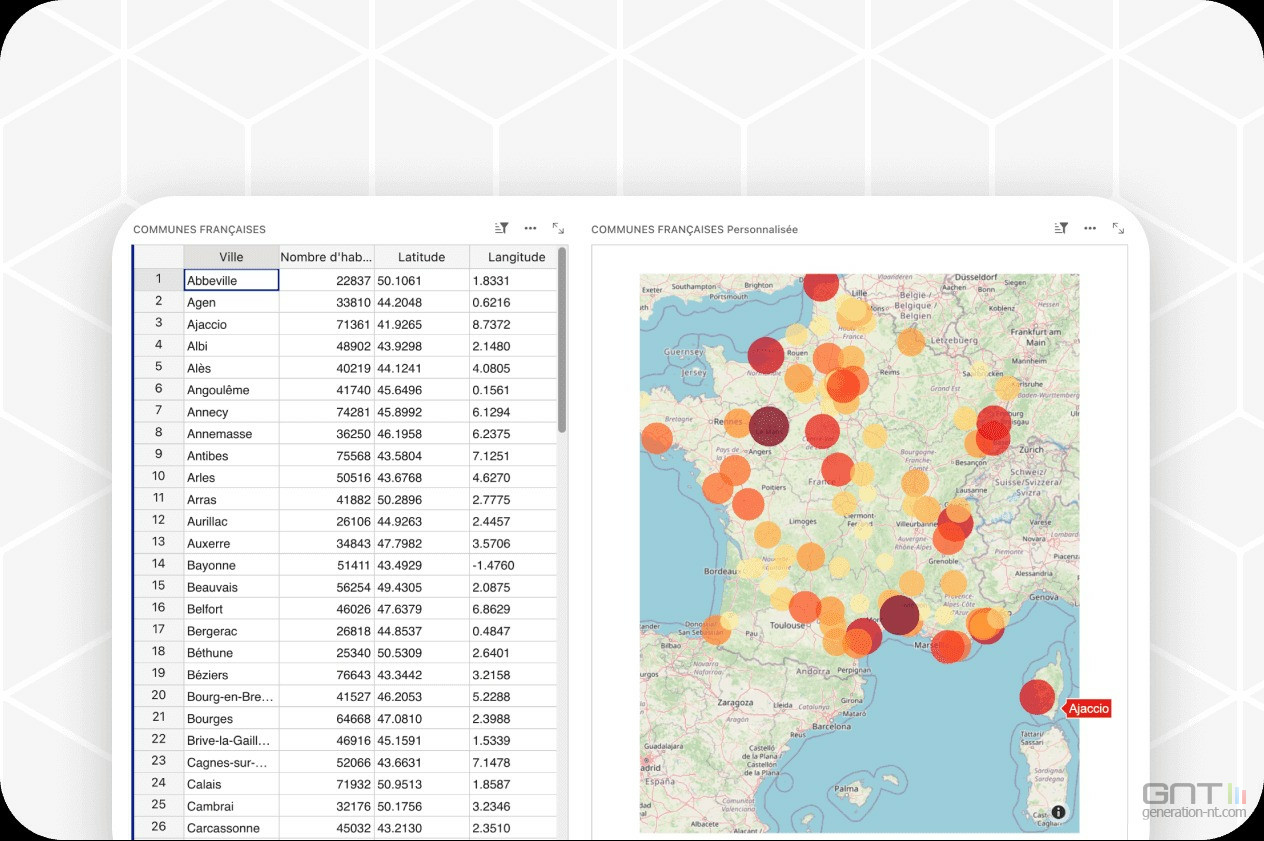Open more options menu of map panel

(1090, 229)
